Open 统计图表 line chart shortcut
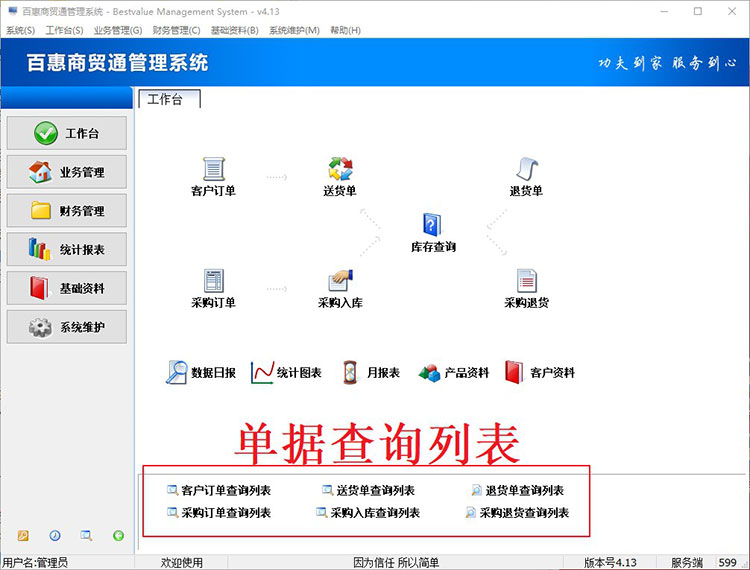750x570 pixels. 286,373
